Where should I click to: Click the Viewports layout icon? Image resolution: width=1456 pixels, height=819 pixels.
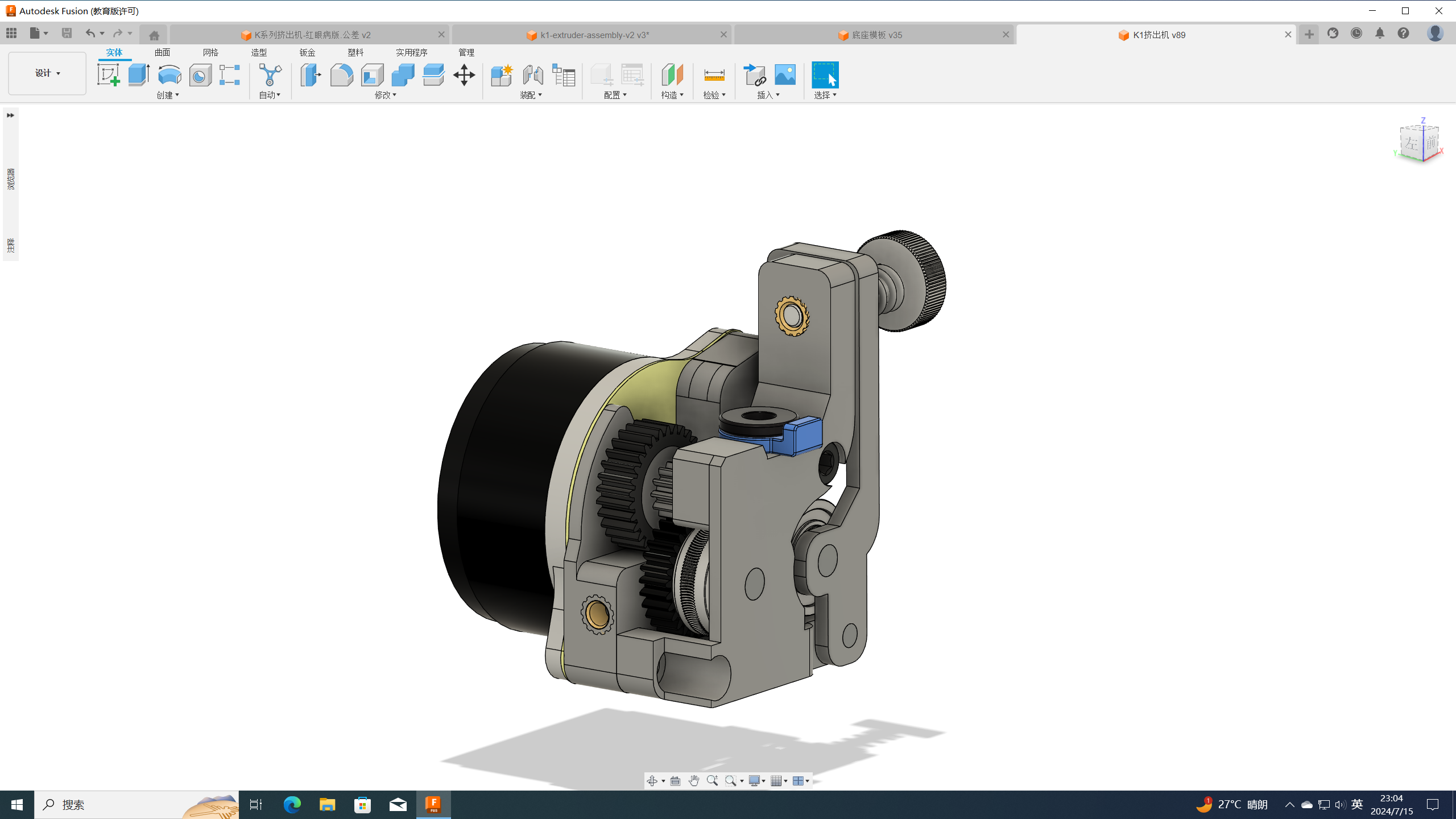[799, 781]
